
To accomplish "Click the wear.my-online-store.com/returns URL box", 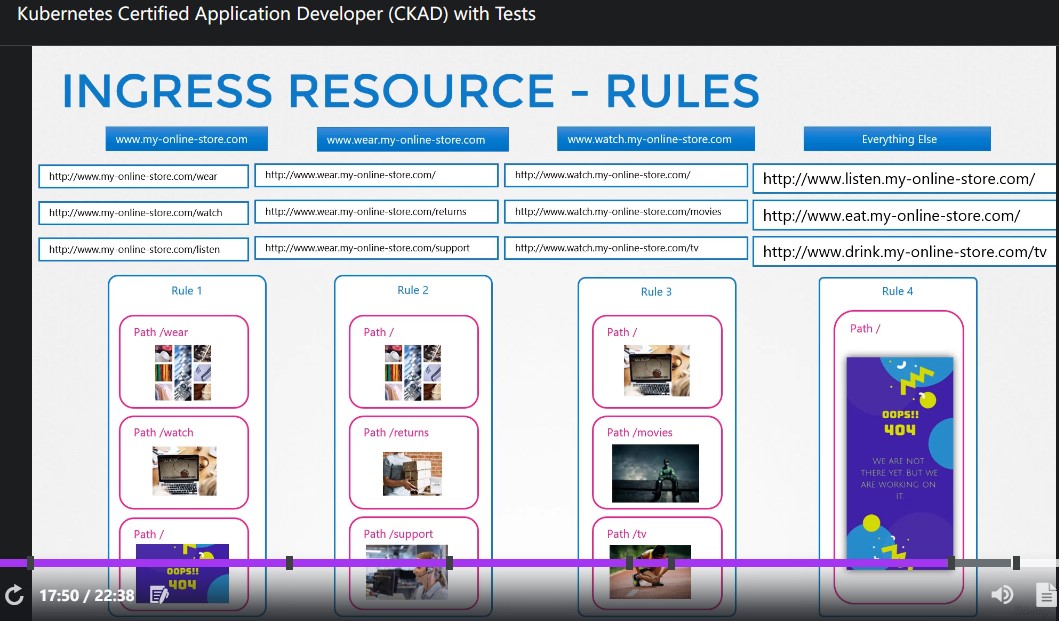I will pos(376,212).
